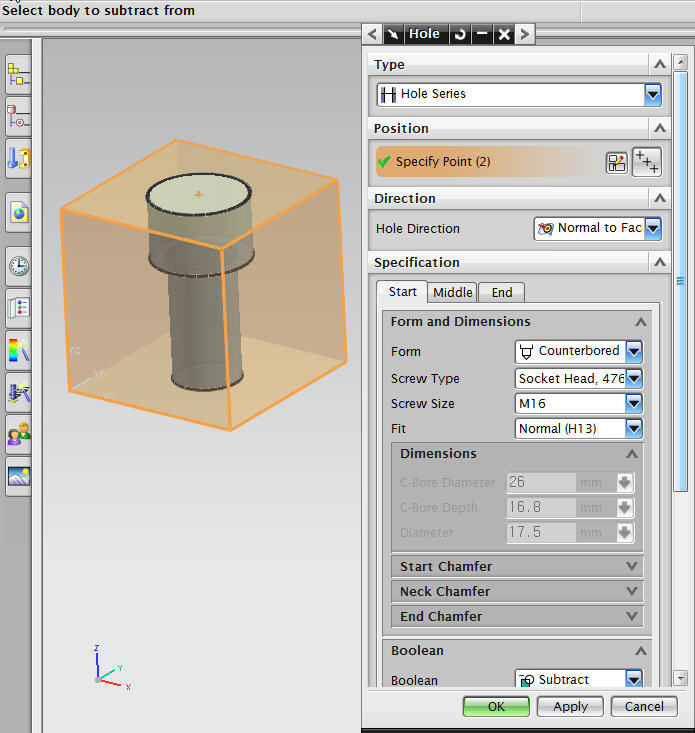The height and width of the screenshot is (733, 695).
Task: Switch to the Middle tab
Action: coord(452,292)
